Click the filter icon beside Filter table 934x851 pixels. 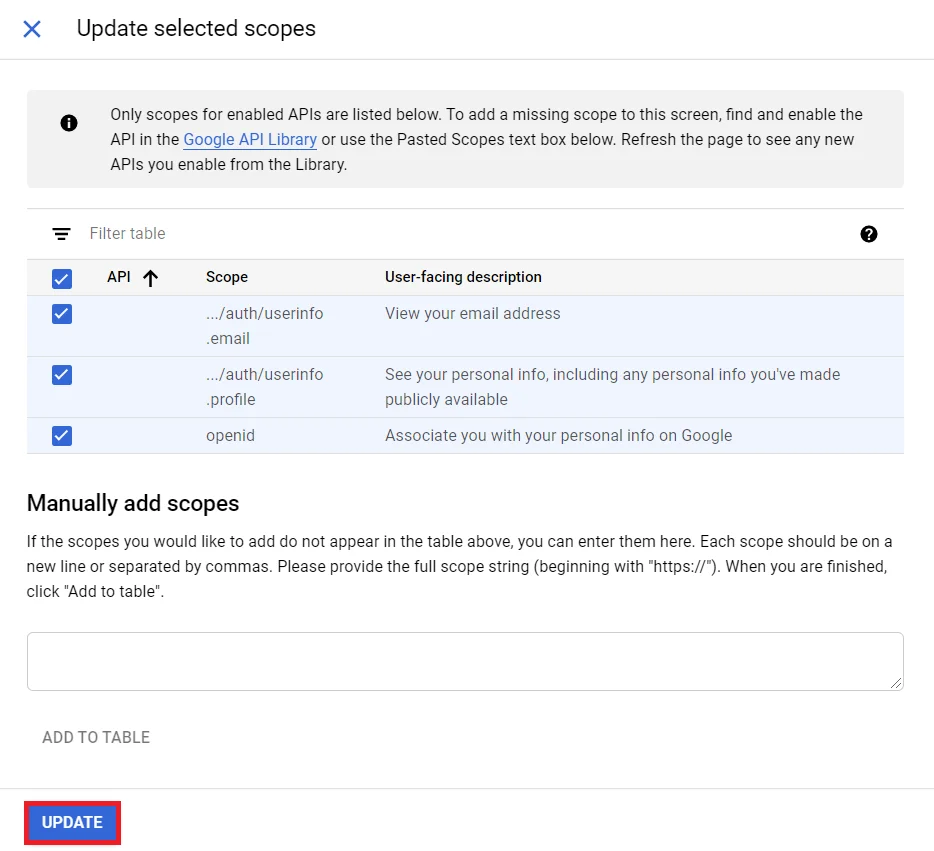(x=61, y=233)
